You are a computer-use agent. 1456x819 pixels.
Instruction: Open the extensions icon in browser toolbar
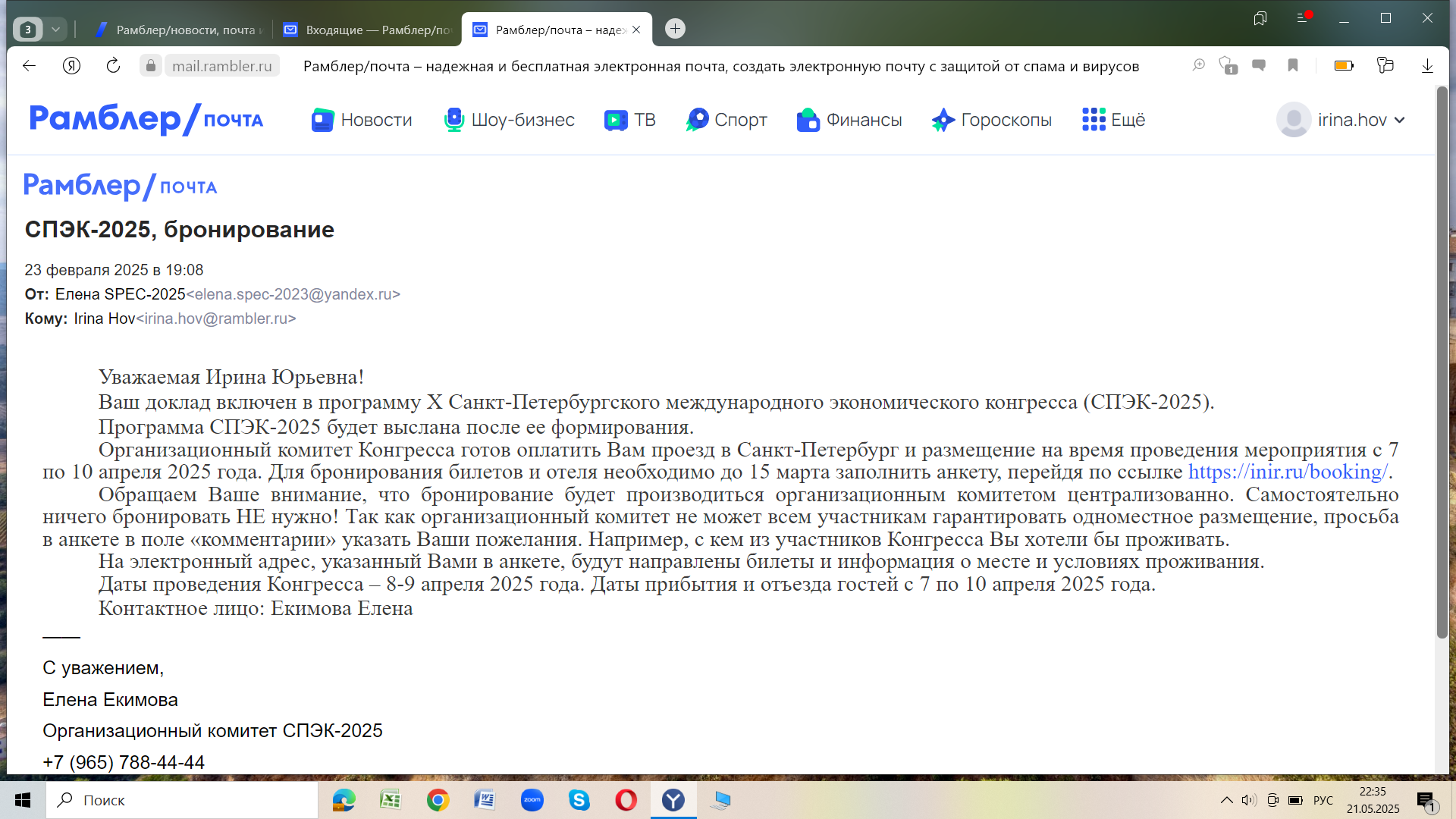[x=1385, y=66]
